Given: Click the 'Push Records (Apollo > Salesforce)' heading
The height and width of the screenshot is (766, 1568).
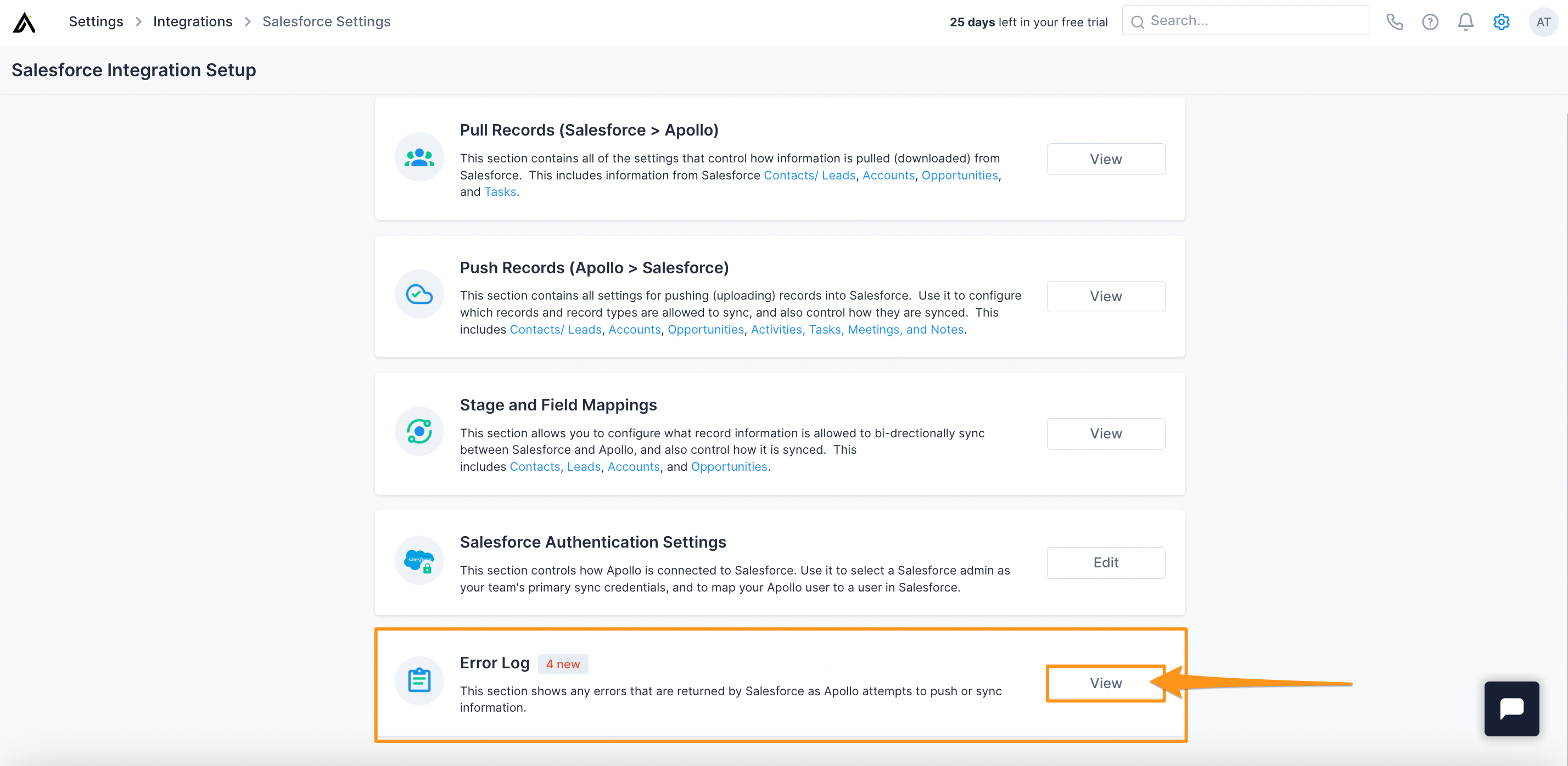Looking at the screenshot, I should 594,268.
